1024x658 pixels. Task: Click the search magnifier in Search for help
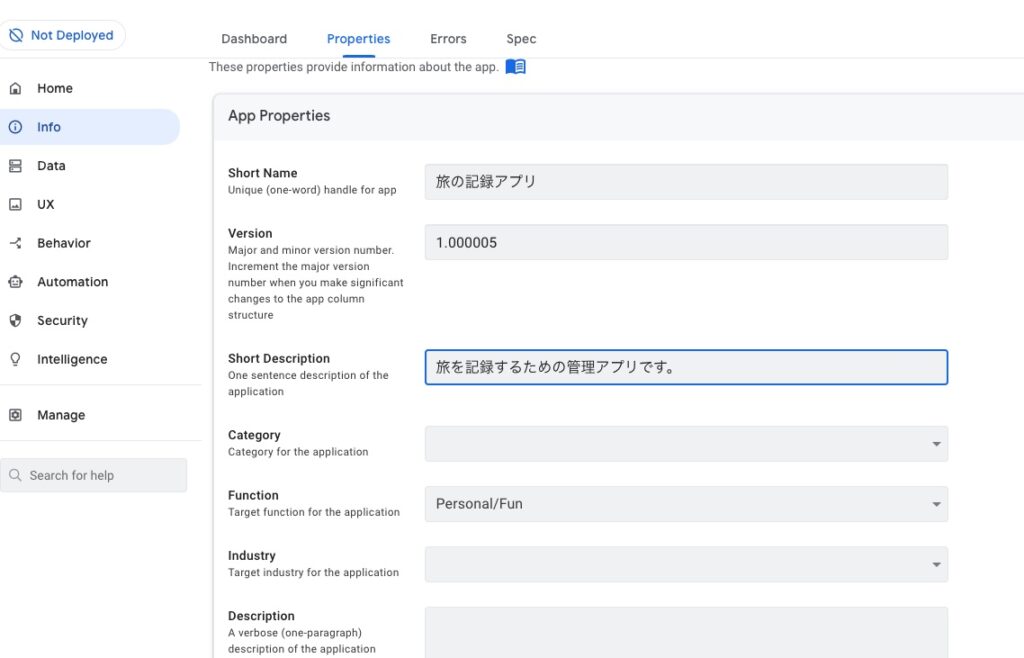(x=16, y=475)
